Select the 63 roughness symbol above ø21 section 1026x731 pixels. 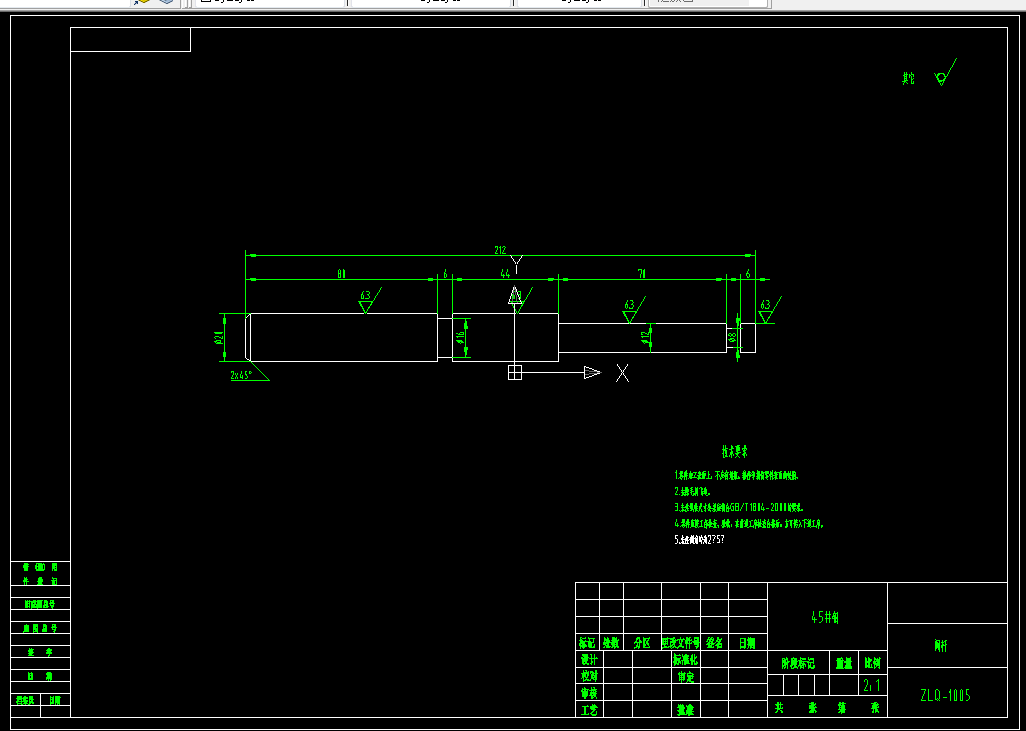pyautogui.click(x=370, y=300)
